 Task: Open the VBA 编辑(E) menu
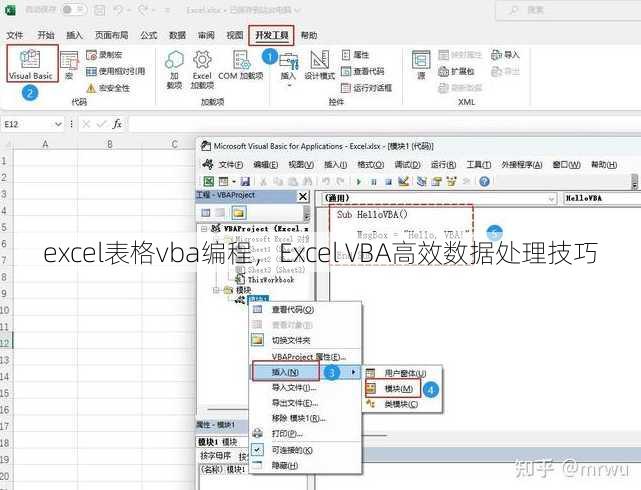(x=266, y=165)
